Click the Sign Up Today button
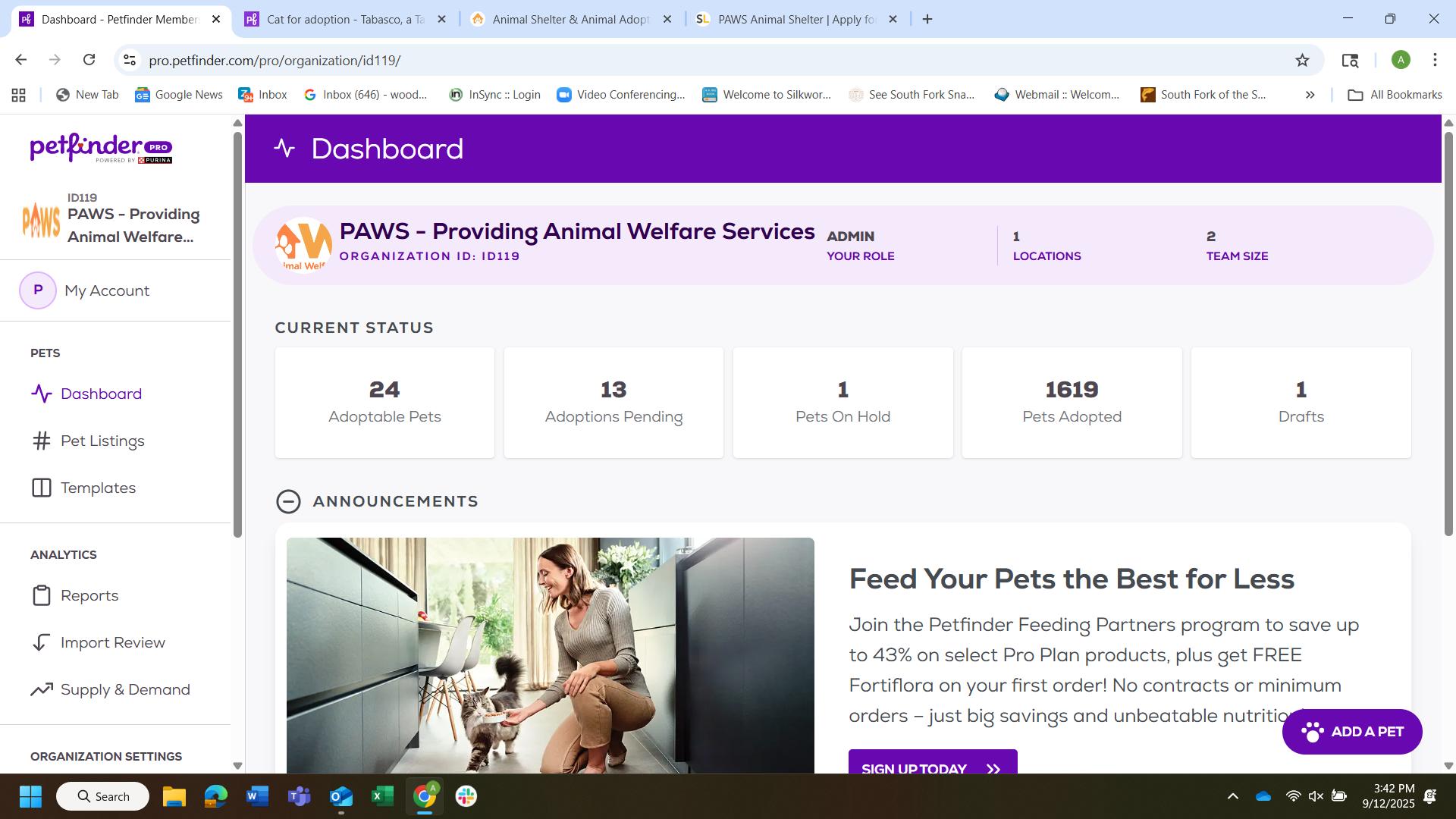The image size is (1456, 819). (933, 762)
